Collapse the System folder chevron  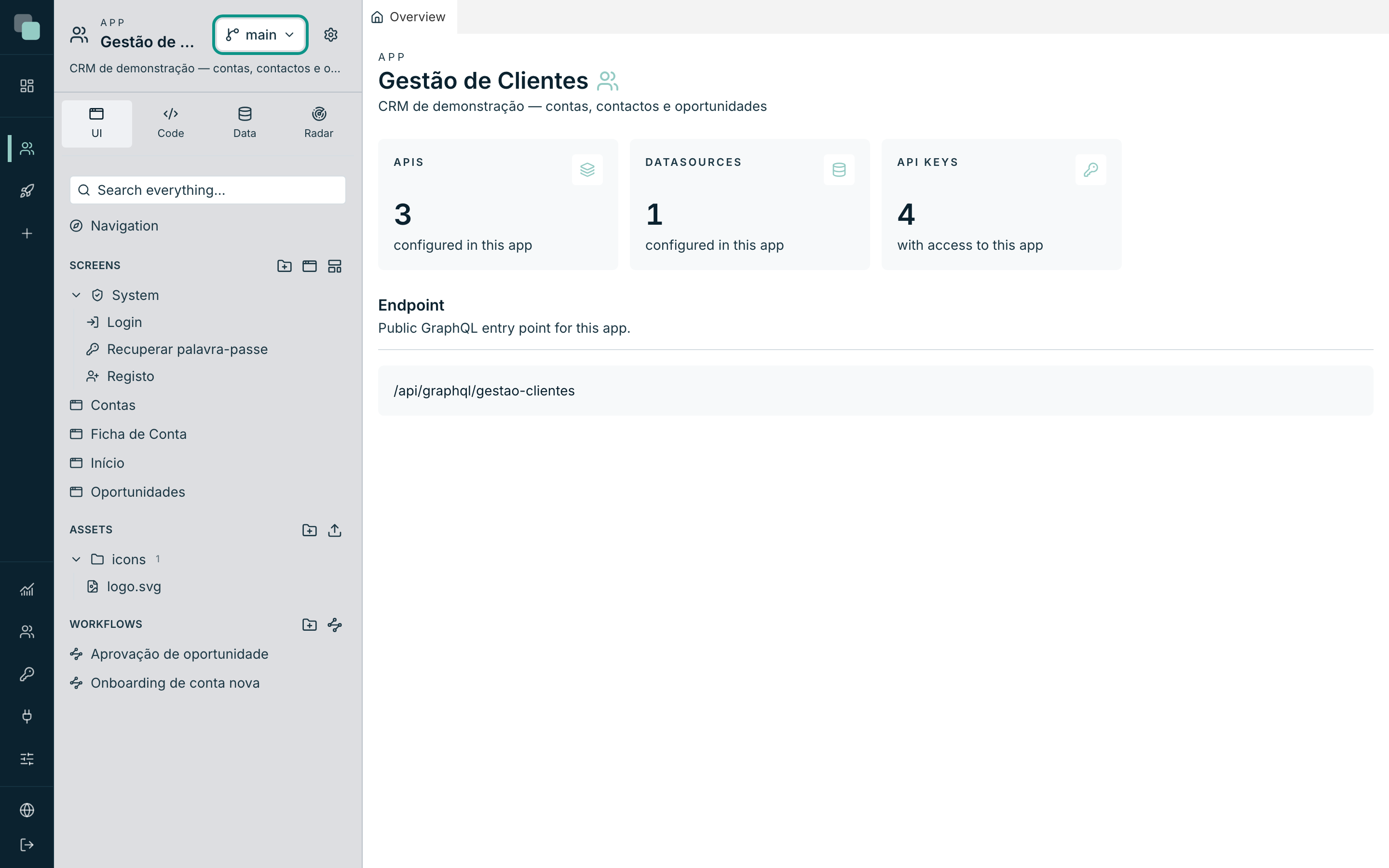76,295
